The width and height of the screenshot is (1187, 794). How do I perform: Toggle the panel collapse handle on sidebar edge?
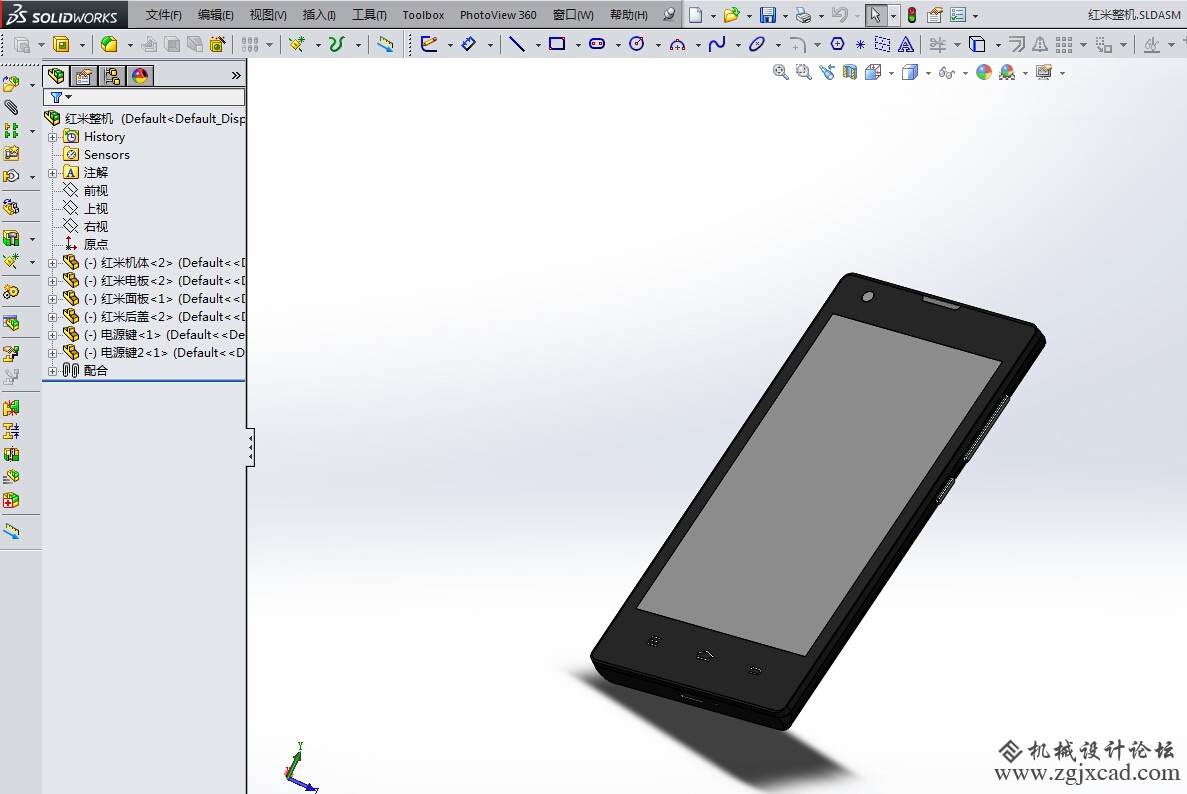point(251,447)
